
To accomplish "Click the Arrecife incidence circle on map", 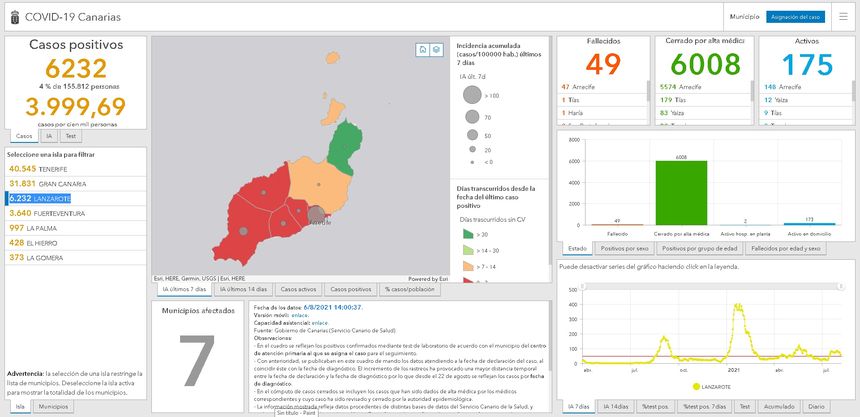I will [315, 215].
